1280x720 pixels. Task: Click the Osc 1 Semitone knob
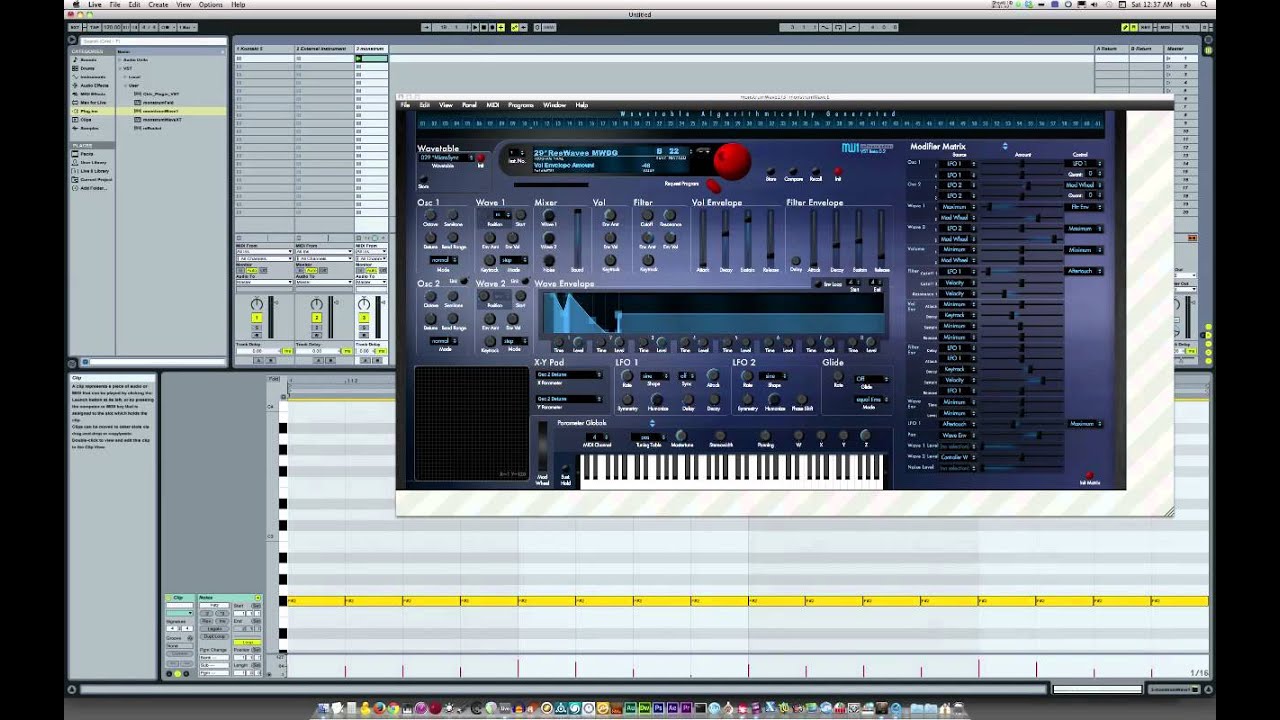(453, 215)
